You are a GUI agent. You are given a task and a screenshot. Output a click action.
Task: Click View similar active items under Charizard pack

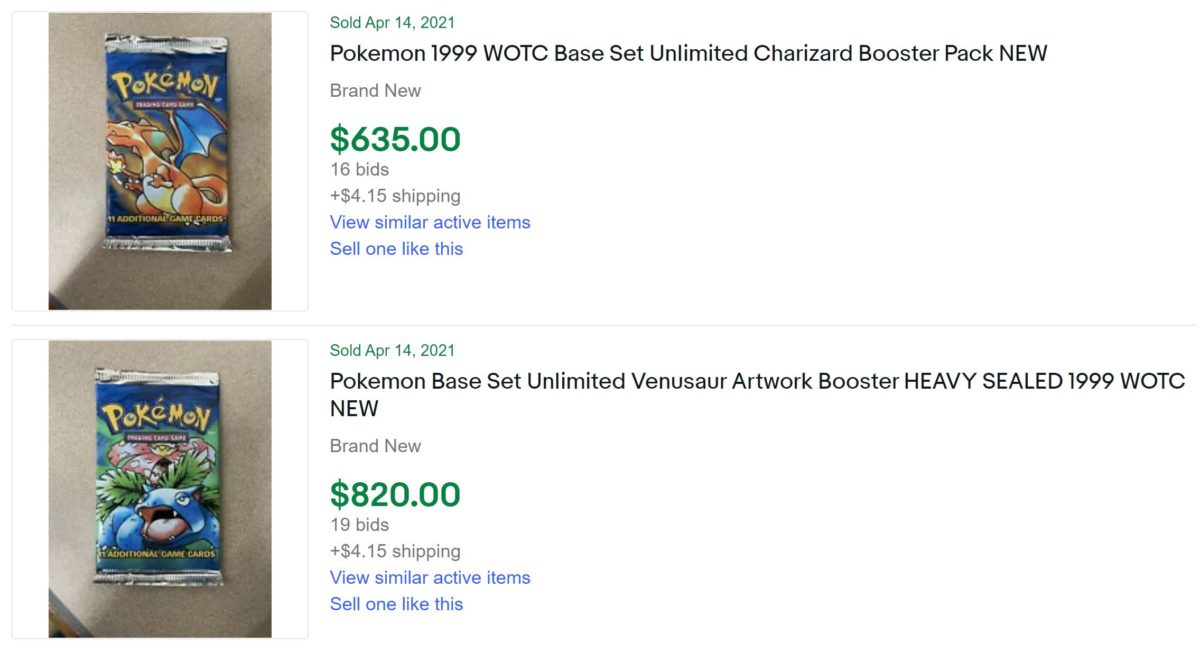(429, 222)
